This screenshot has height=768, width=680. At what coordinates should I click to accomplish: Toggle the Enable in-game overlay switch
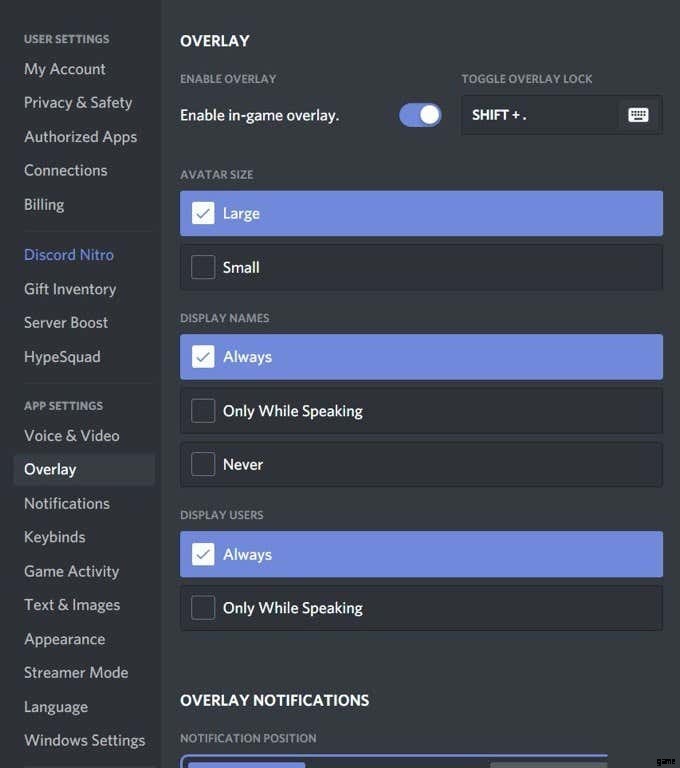point(420,115)
